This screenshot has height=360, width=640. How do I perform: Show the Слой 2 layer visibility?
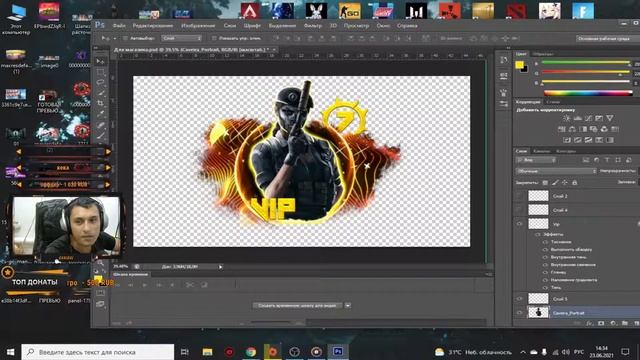520,196
